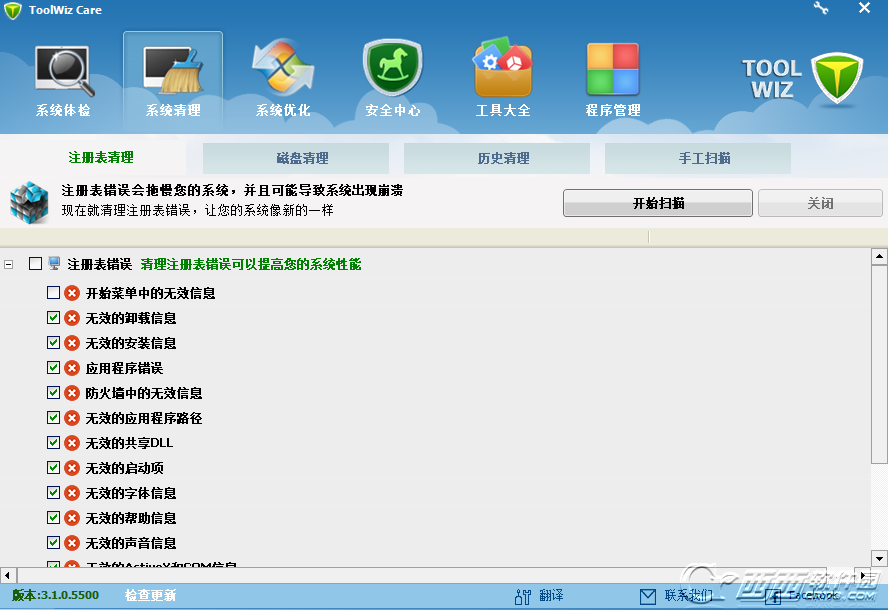Select the 系统清理 system cleanup module
Viewport: 888px width, 610px height.
coord(173,81)
